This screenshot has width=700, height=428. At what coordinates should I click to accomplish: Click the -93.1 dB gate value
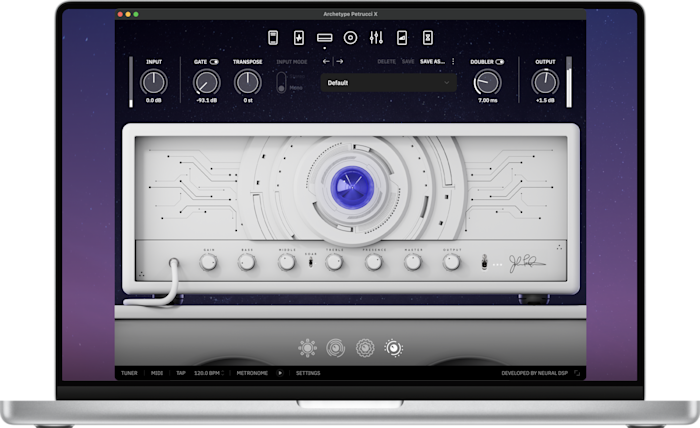point(207,100)
